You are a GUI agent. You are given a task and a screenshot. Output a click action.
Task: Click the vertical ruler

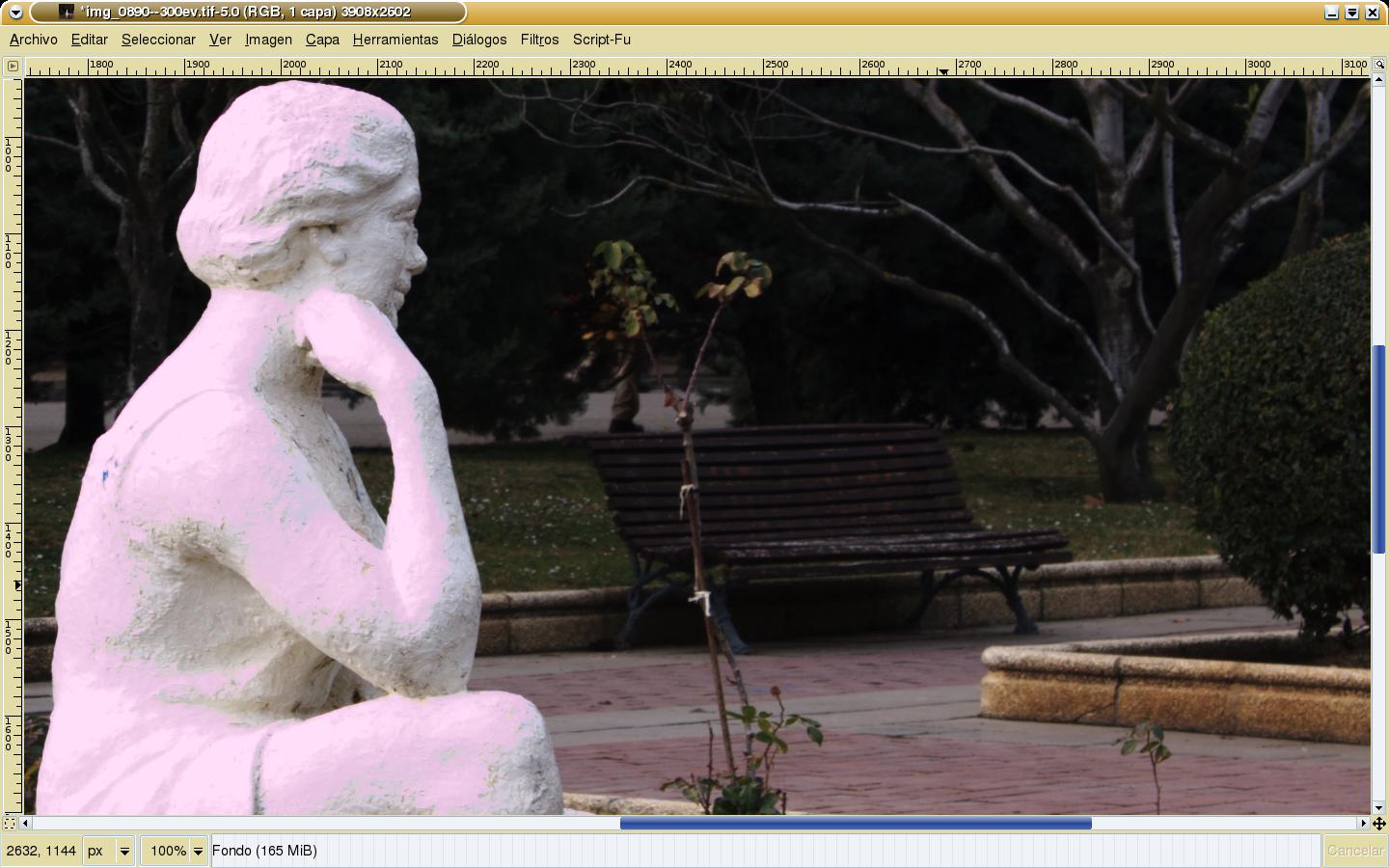13,446
